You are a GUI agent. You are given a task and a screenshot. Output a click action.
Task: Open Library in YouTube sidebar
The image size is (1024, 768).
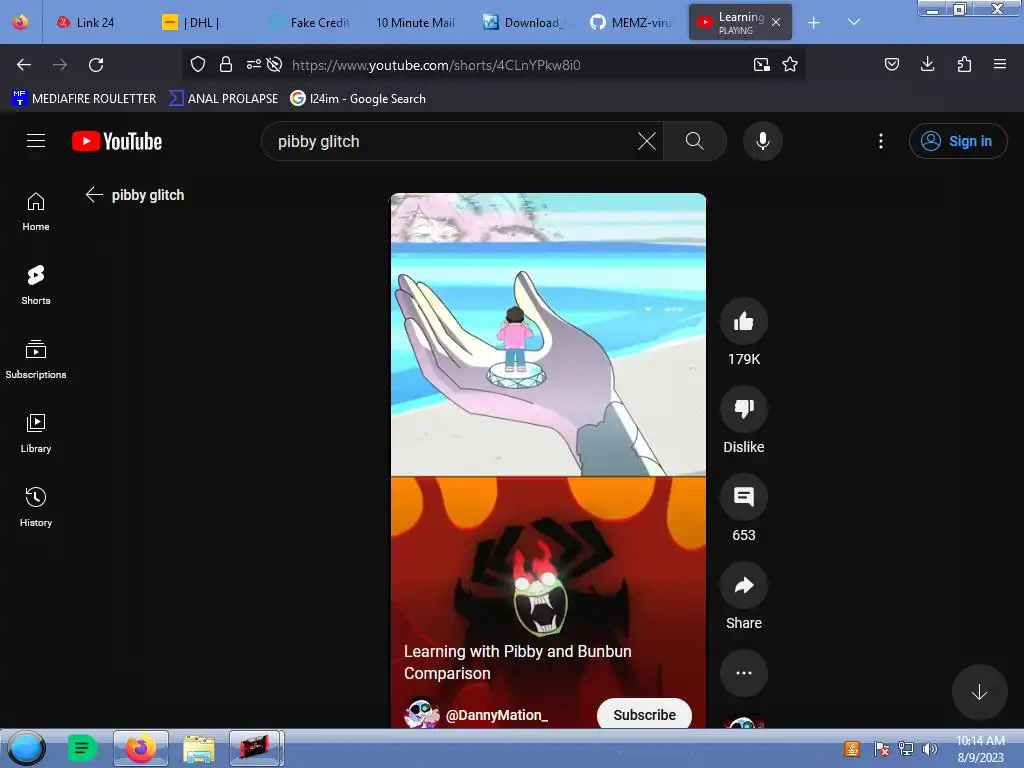(x=36, y=434)
